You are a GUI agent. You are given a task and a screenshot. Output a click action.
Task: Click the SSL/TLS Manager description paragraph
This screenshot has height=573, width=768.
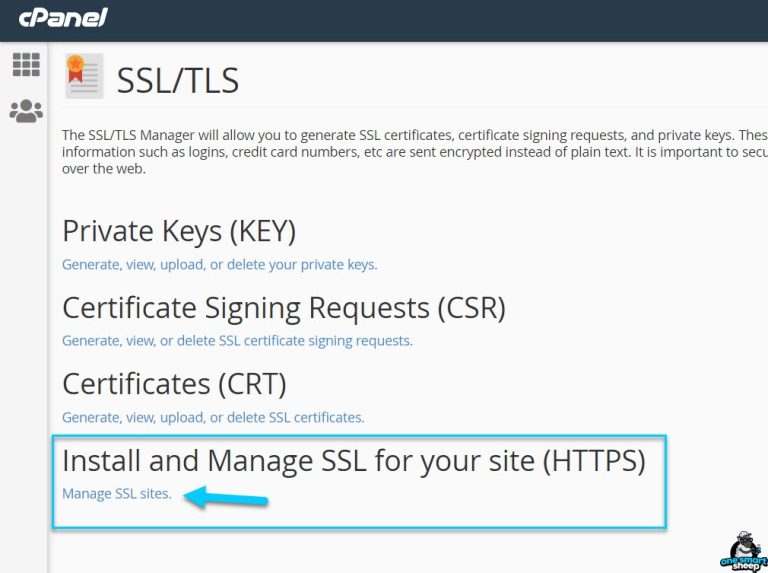(400, 151)
